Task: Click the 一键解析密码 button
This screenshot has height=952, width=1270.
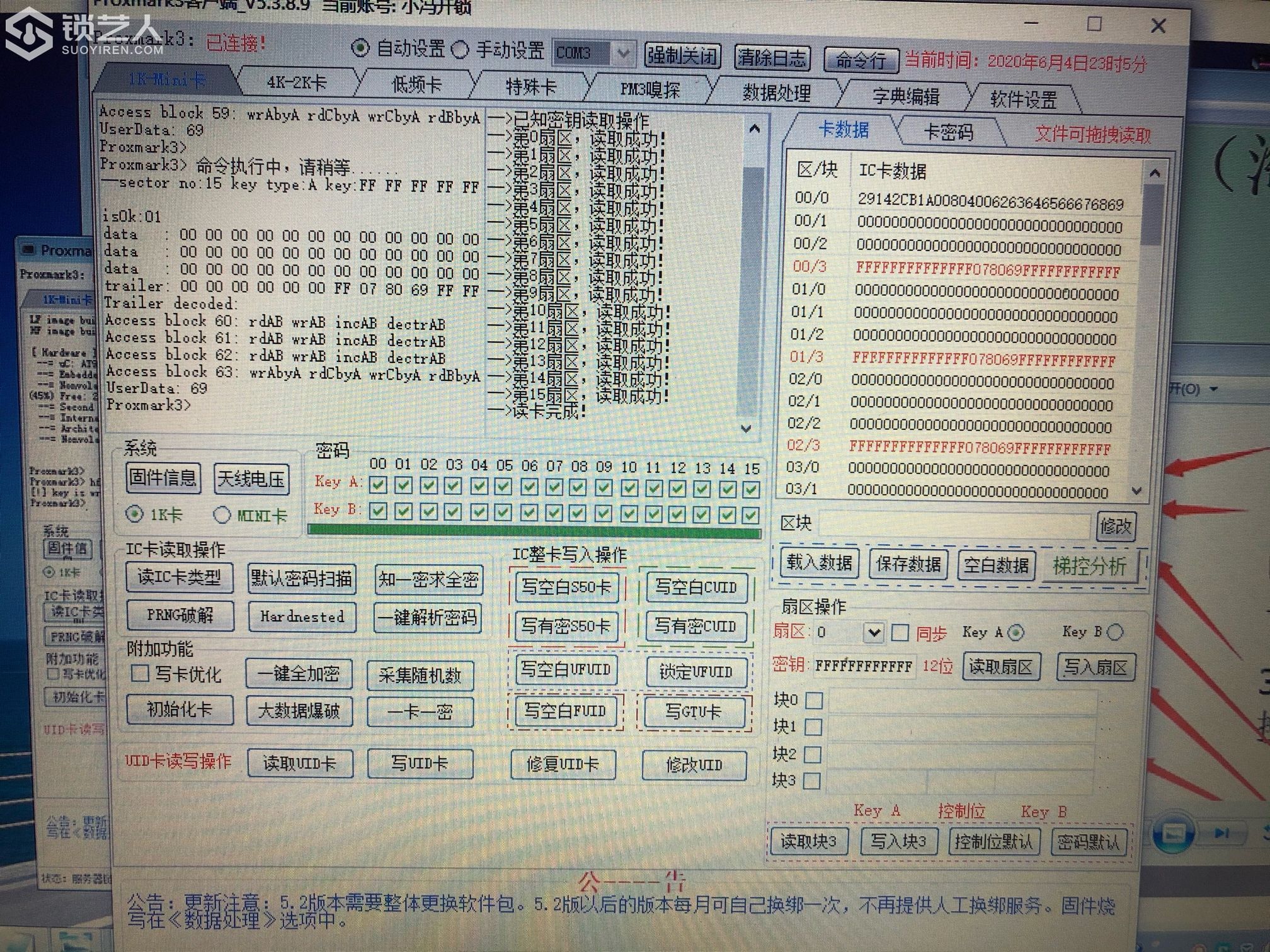Action: (x=428, y=618)
